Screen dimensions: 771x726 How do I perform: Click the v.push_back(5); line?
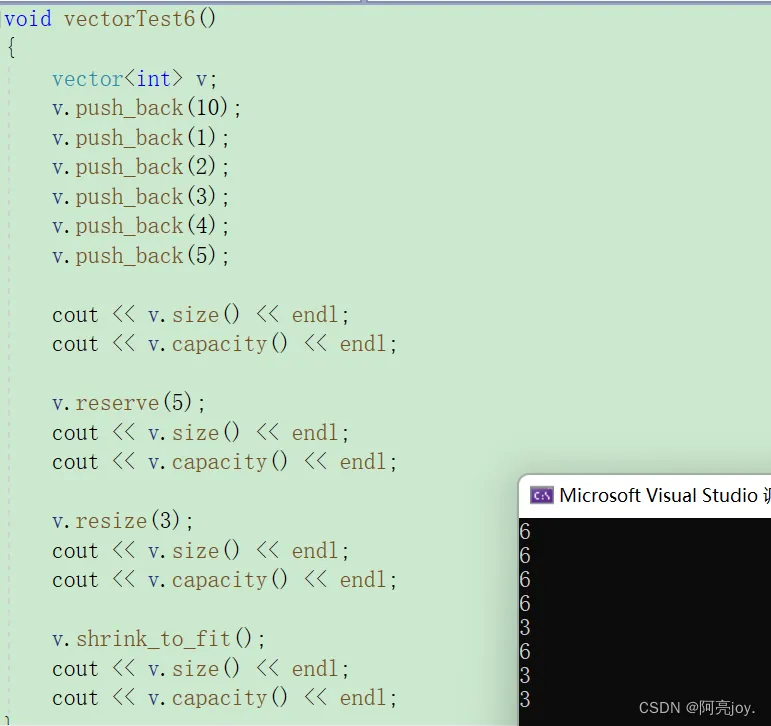(141, 256)
